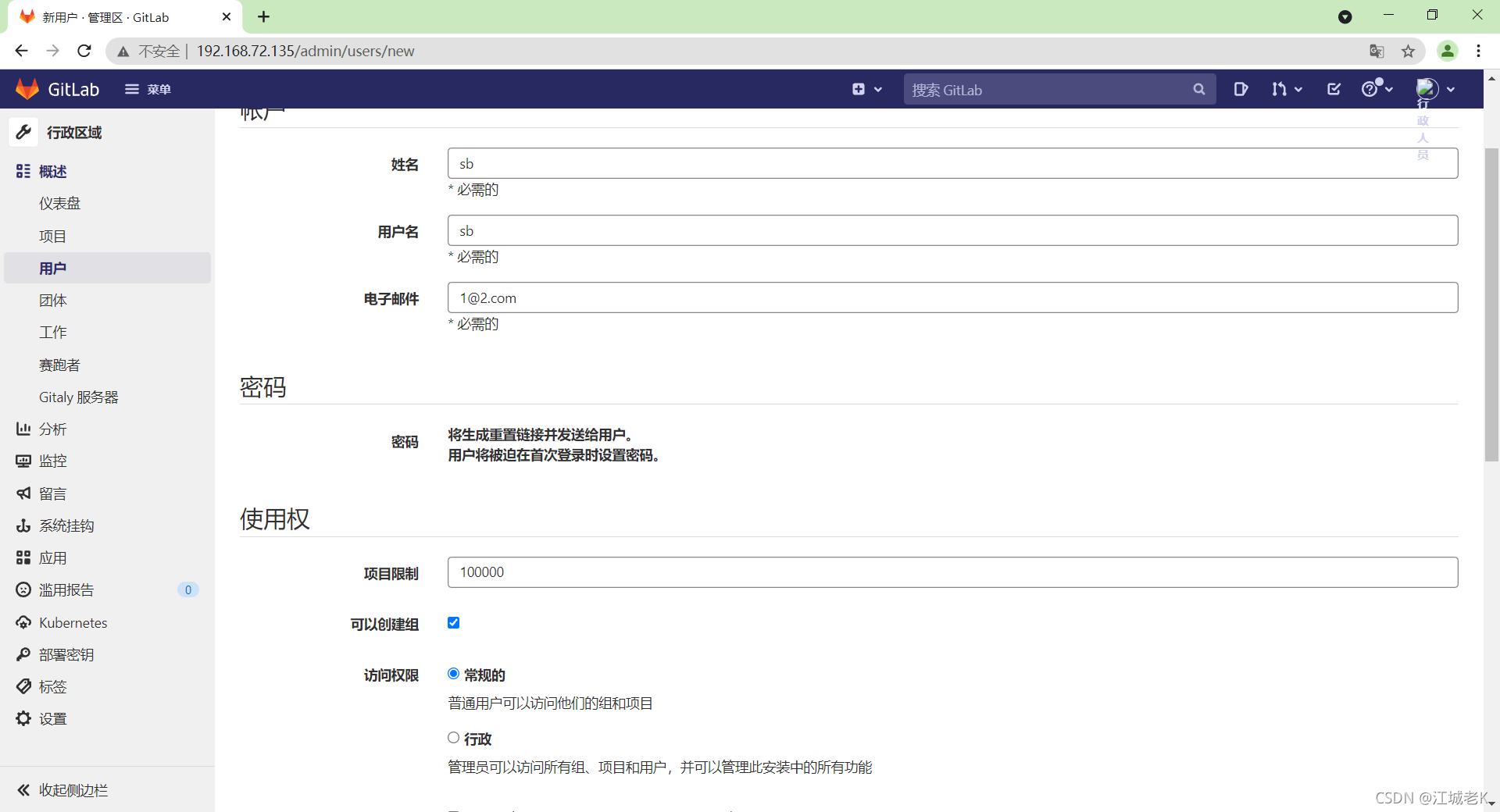Click the page vertical scrollbar thumb
This screenshot has height=812, width=1500.
[1491, 304]
